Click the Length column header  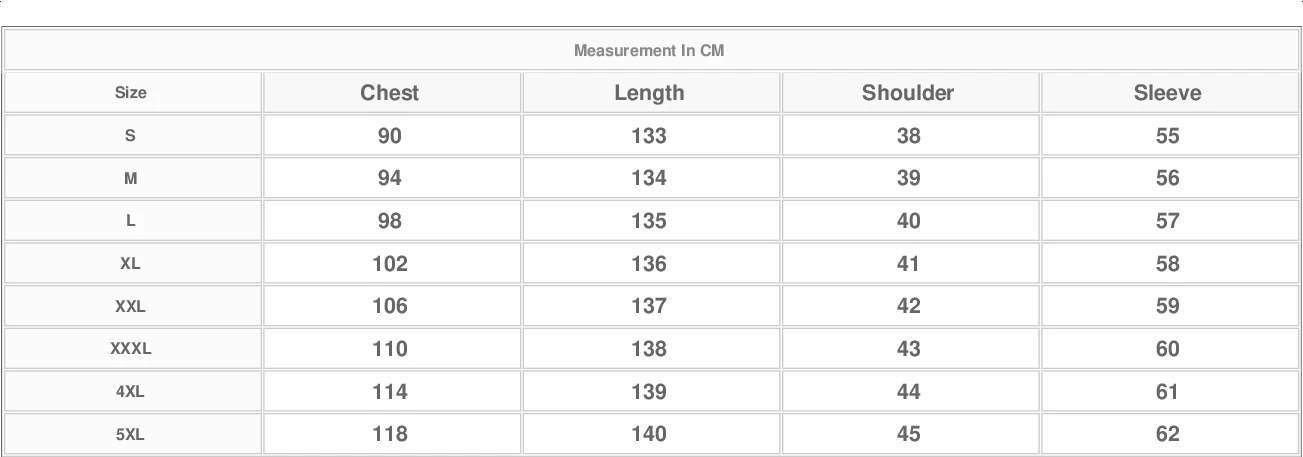point(649,93)
